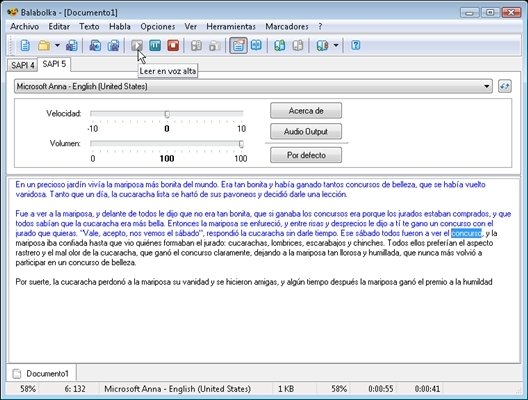
Task: Expand the open-file recent list arrow
Action: (x=57, y=45)
